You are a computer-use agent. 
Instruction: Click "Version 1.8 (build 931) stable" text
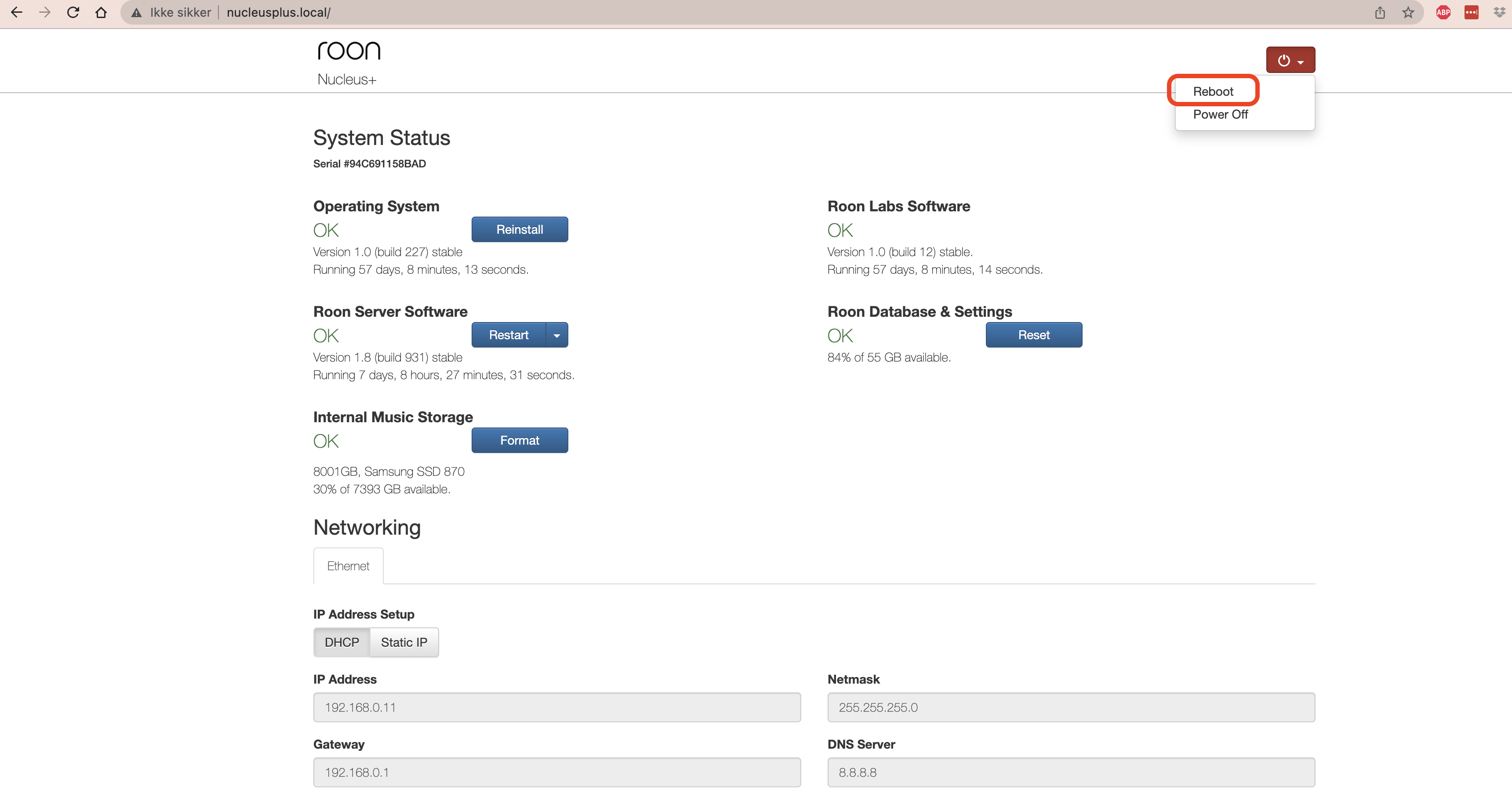point(388,357)
